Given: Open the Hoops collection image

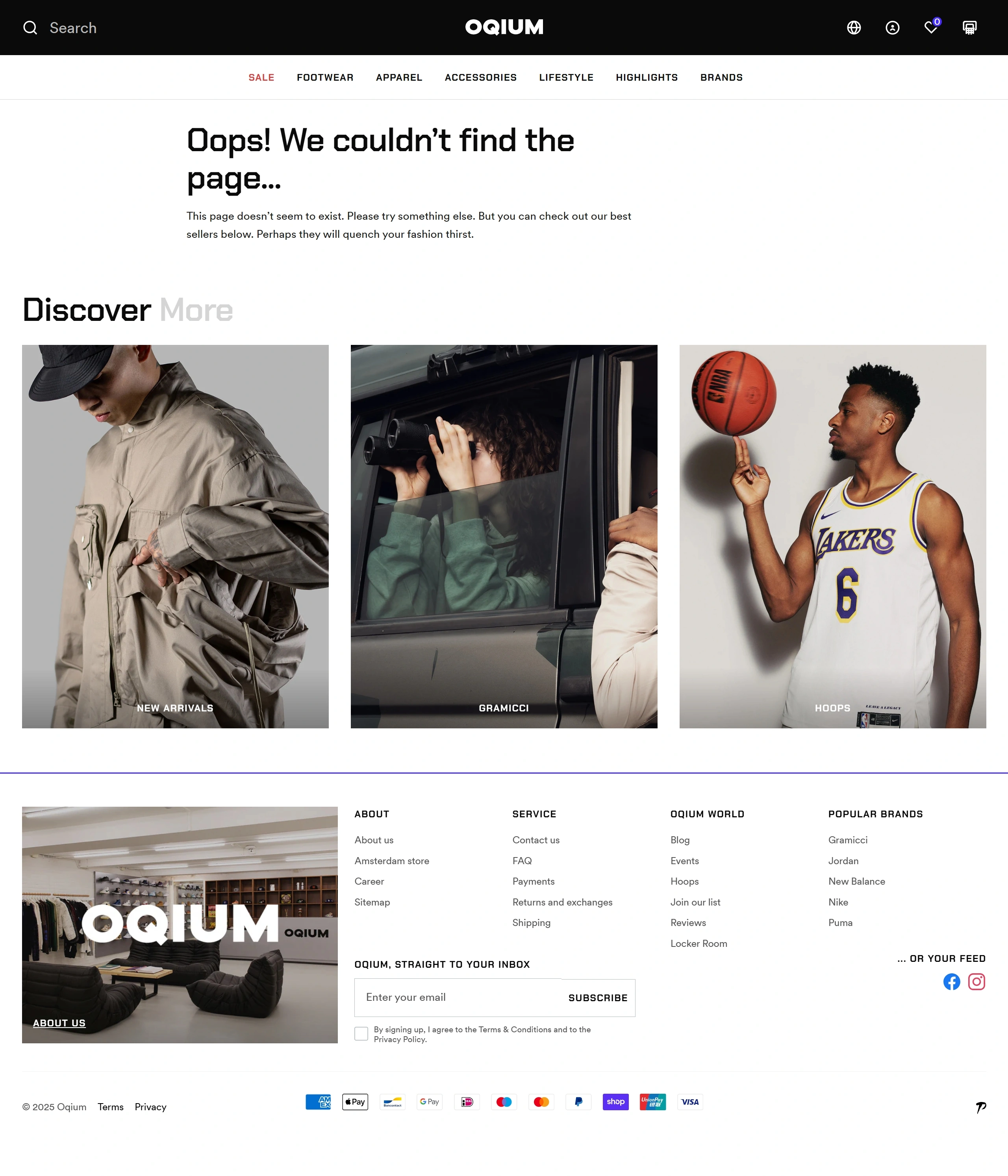Looking at the screenshot, I should pos(833,536).
